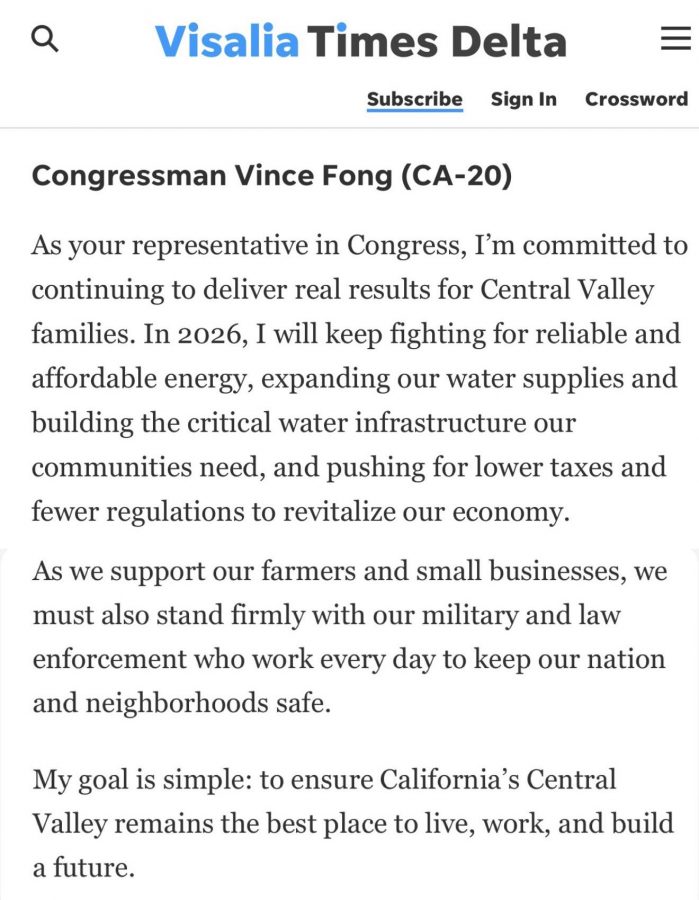Screen dimensions: 699x900
Task: Click the phrase "As your representative in Congress"
Action: [x=185, y=245]
